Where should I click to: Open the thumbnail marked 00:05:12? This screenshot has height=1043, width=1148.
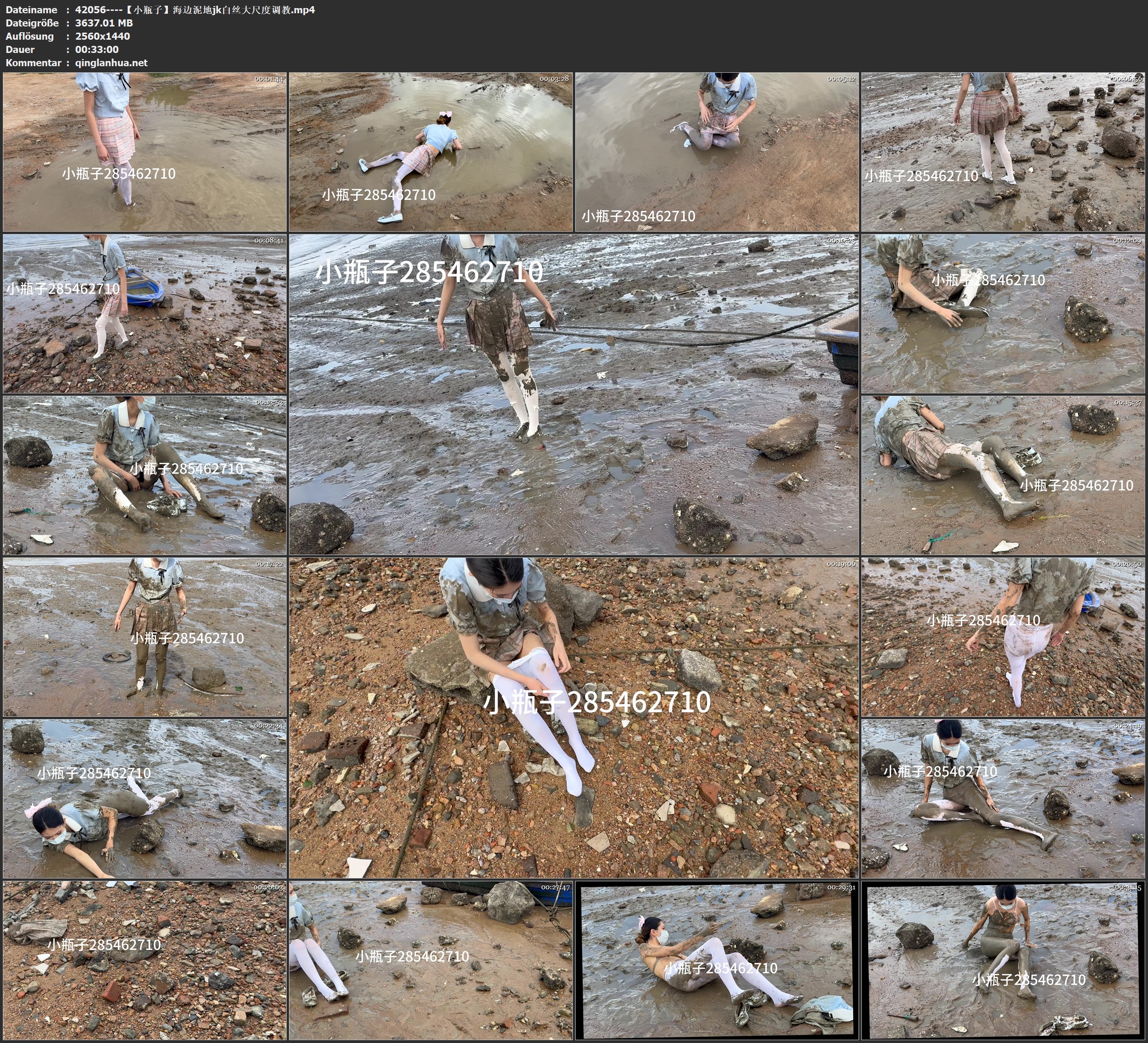coord(716,151)
